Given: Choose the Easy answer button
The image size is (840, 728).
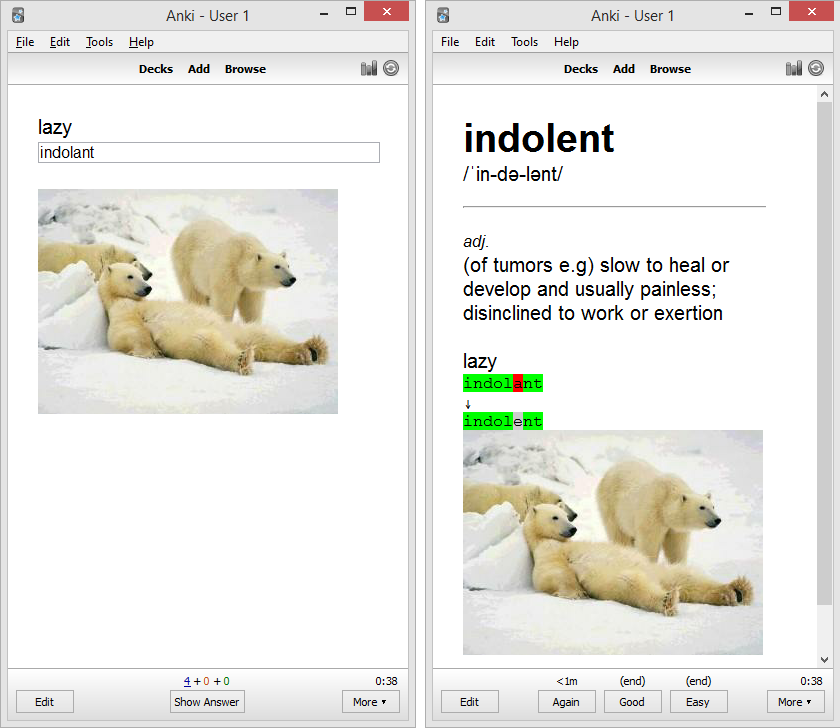Looking at the screenshot, I should point(698,702).
